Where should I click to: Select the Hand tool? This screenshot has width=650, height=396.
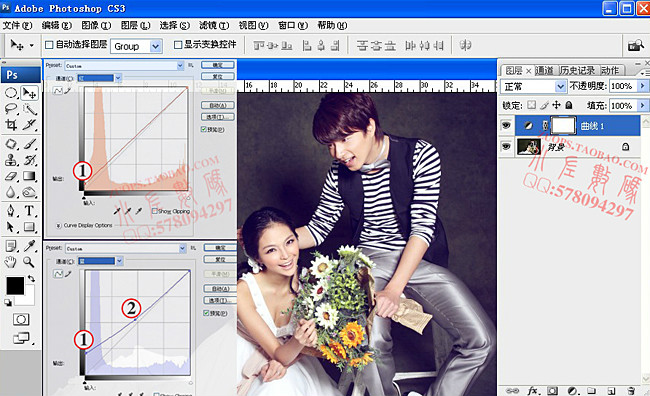point(11,262)
